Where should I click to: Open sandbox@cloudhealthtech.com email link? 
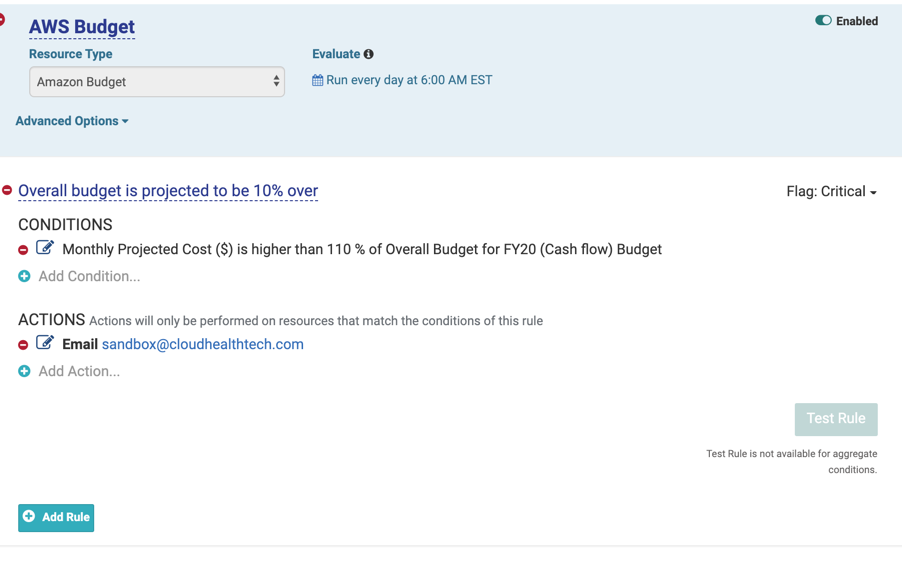click(x=202, y=344)
